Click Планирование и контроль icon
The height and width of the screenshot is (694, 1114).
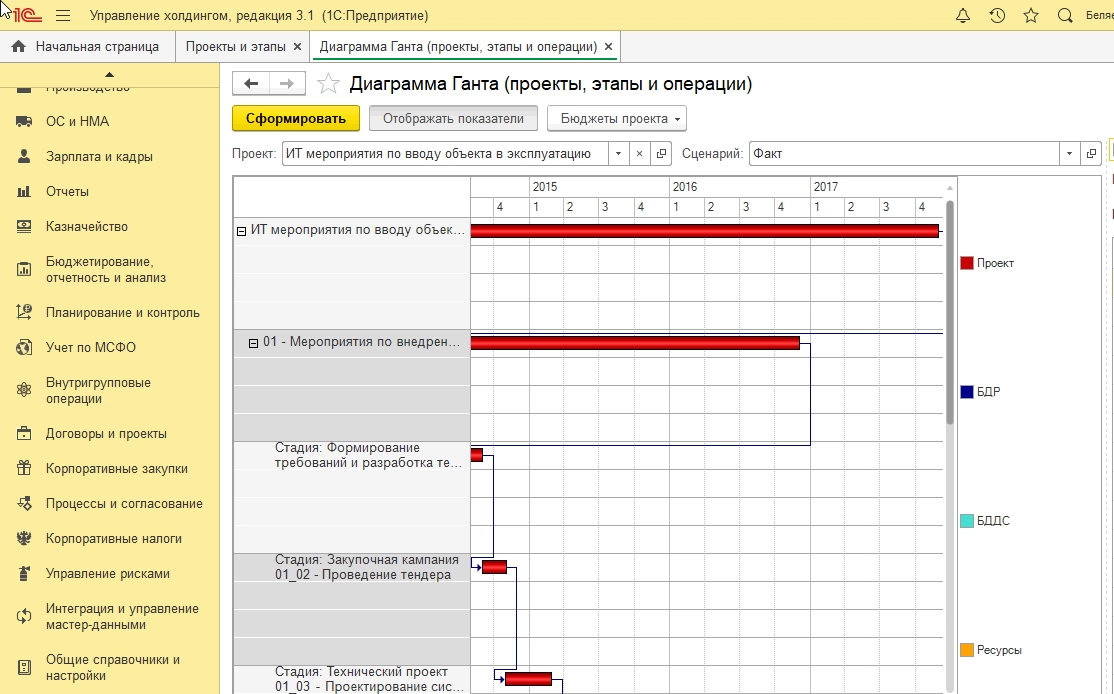(24, 312)
